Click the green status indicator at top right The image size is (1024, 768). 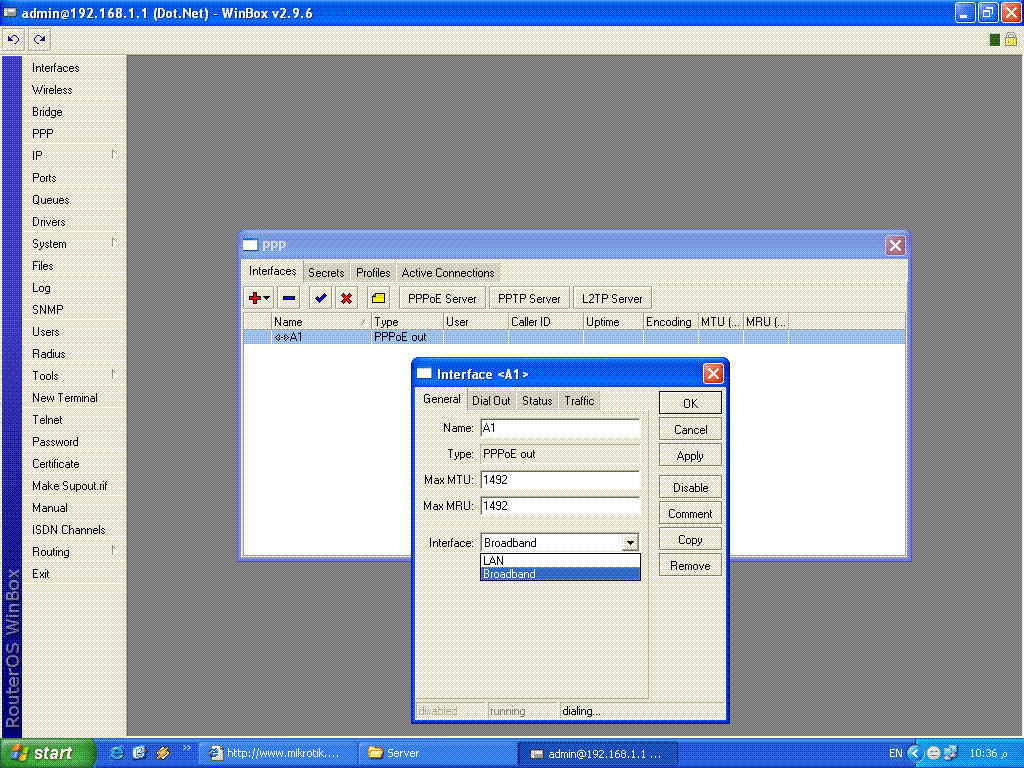pos(995,40)
